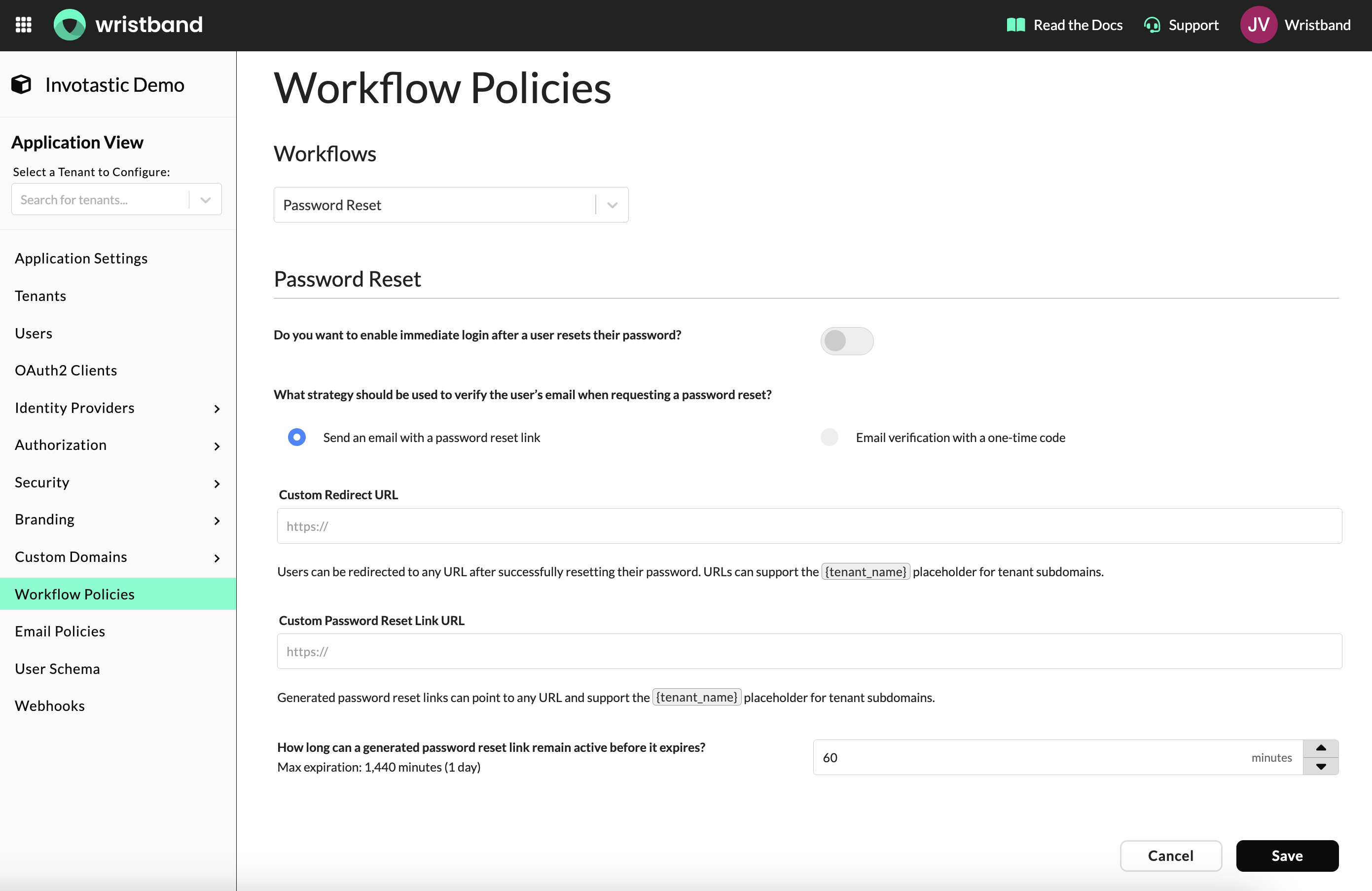Click the Wristband shield logo

point(69,25)
